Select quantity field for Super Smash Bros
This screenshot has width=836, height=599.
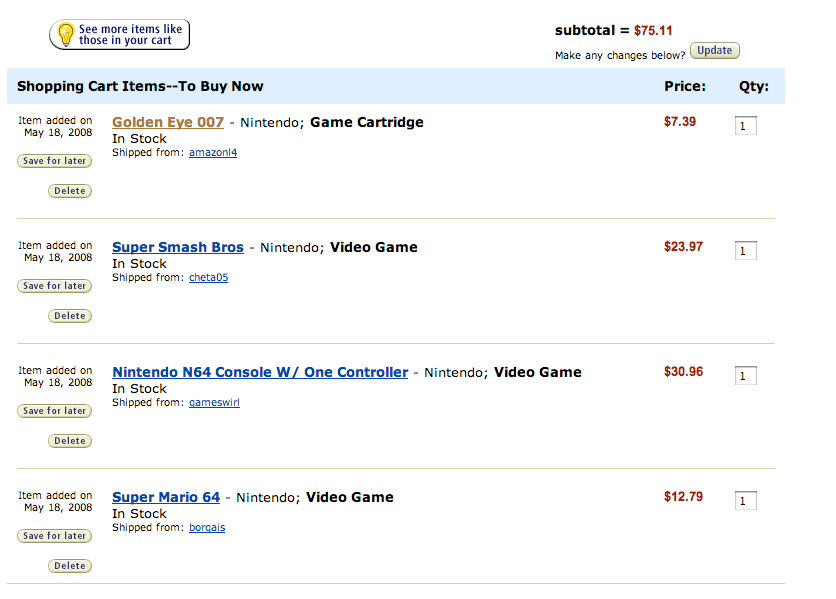pyautogui.click(x=745, y=251)
